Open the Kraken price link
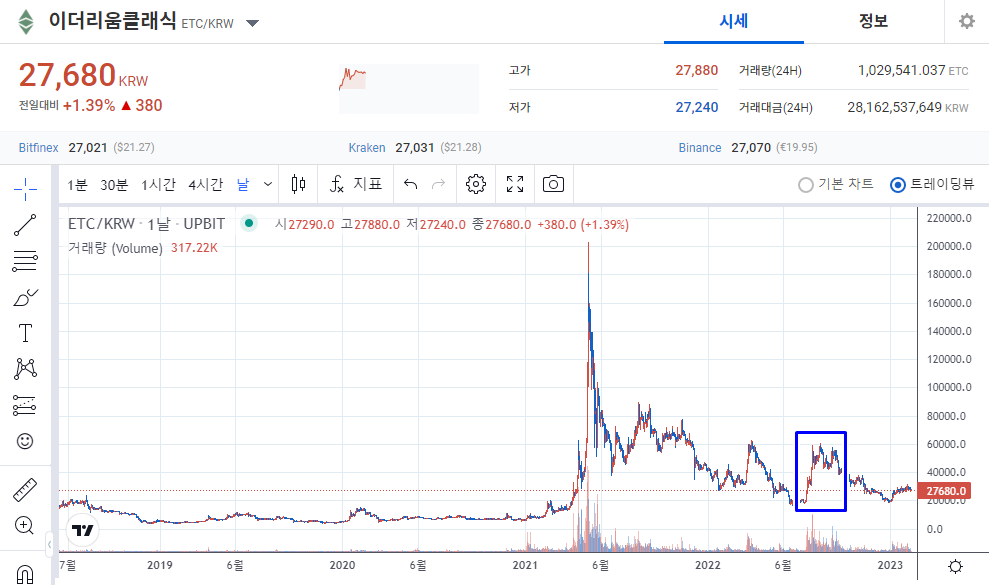Viewport: 989px width, 585px height. click(x=367, y=148)
